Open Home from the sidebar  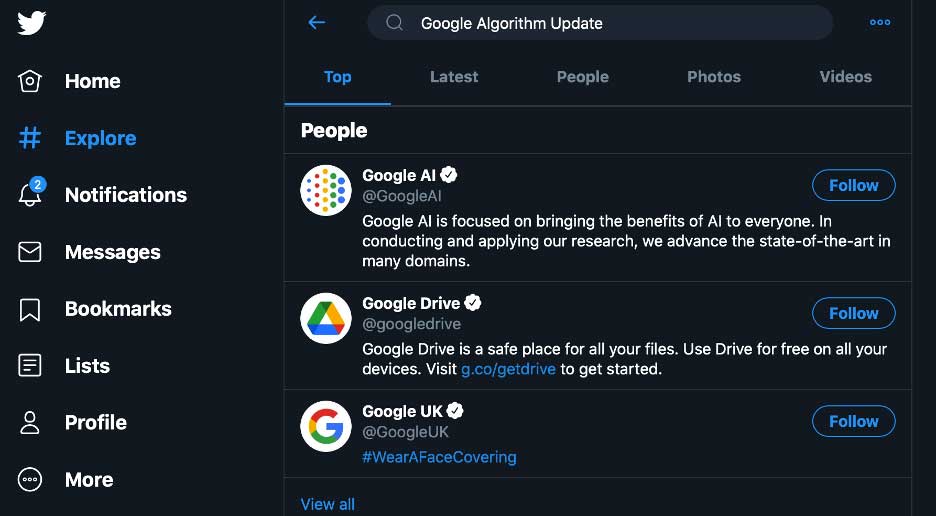69,81
